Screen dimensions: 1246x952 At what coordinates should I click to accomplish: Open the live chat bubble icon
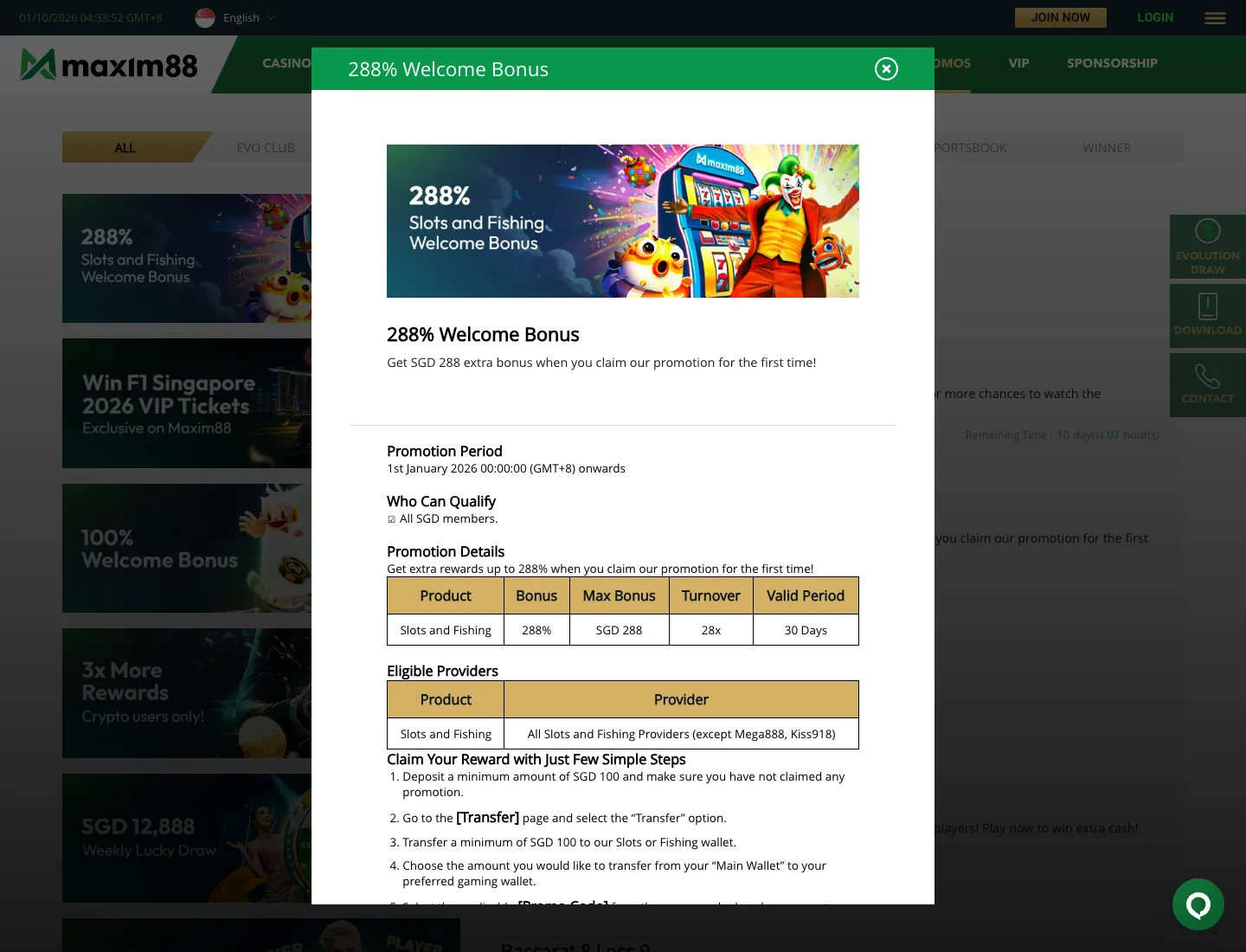coord(1198,905)
